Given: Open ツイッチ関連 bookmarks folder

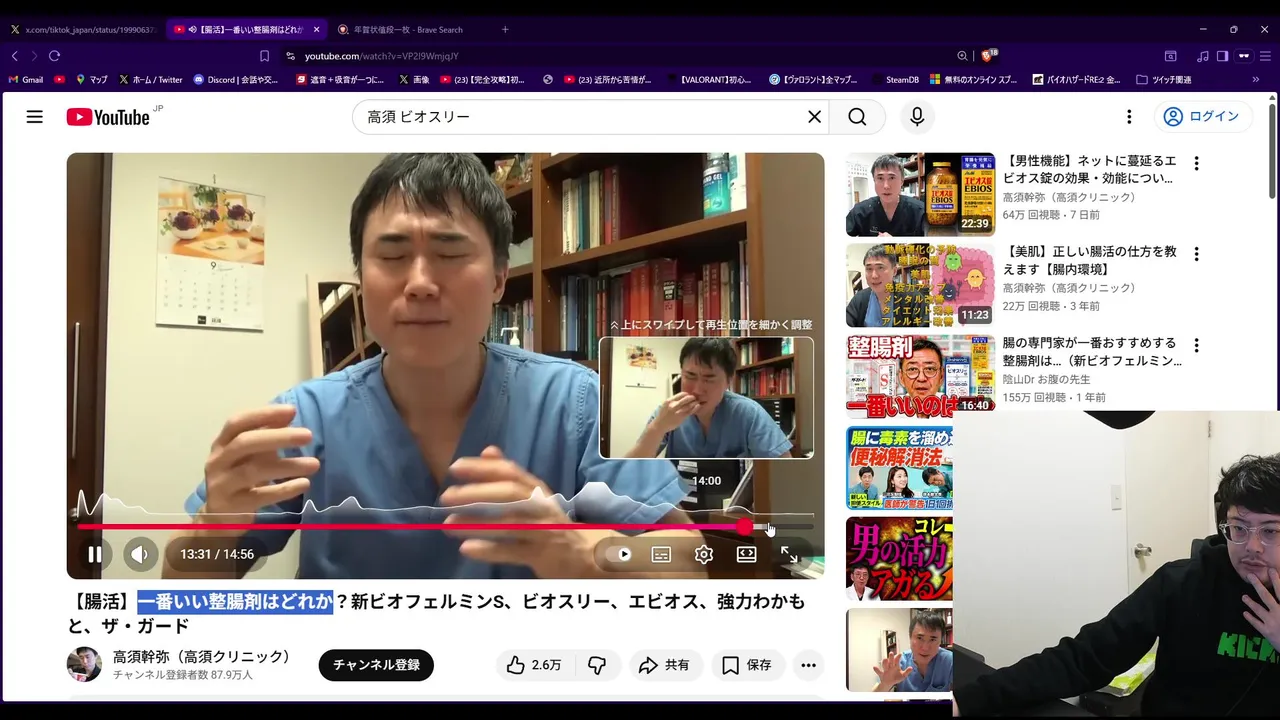Looking at the screenshot, I should pyautogui.click(x=1163, y=79).
